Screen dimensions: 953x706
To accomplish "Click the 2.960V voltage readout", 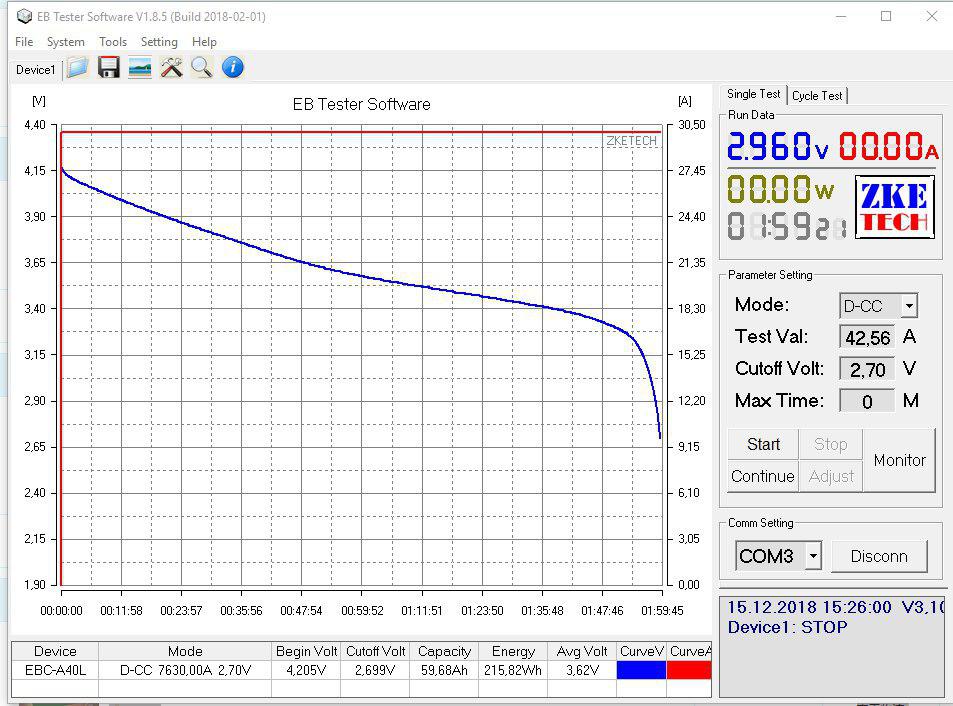I will click(x=777, y=146).
